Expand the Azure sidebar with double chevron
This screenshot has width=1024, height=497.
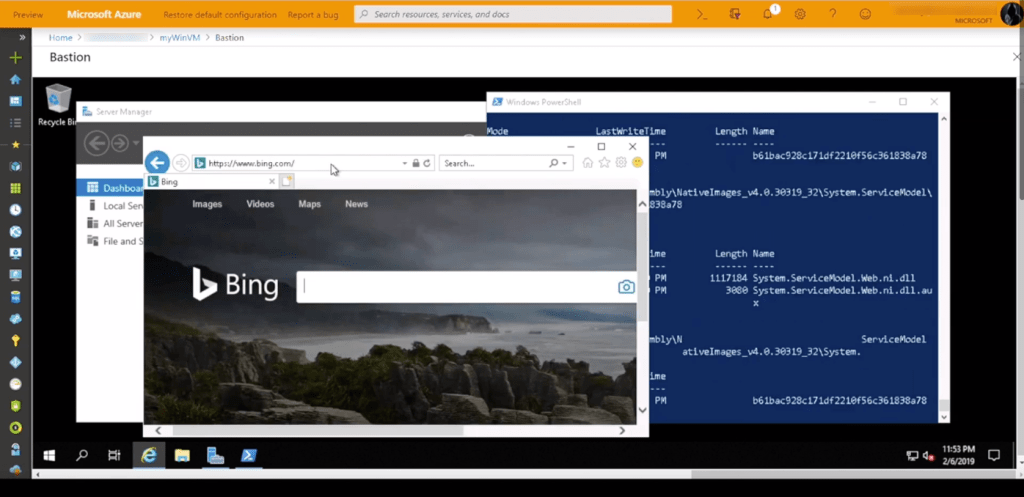(22, 38)
